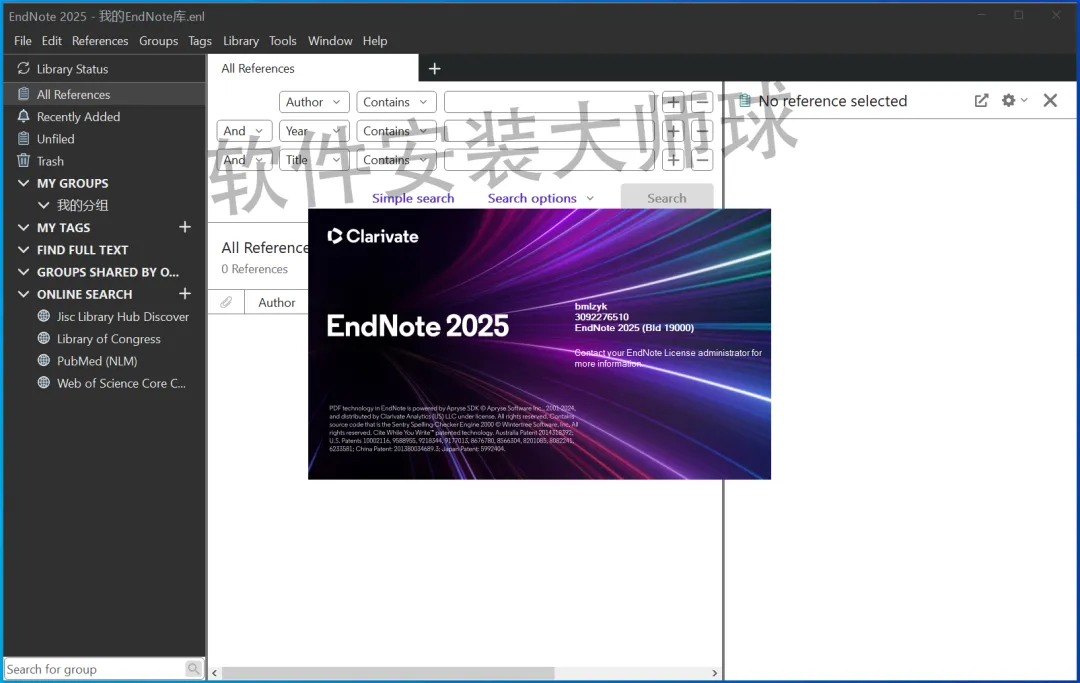This screenshot has height=683, width=1080.
Task: Click the Search for group input field
Action: 95,669
